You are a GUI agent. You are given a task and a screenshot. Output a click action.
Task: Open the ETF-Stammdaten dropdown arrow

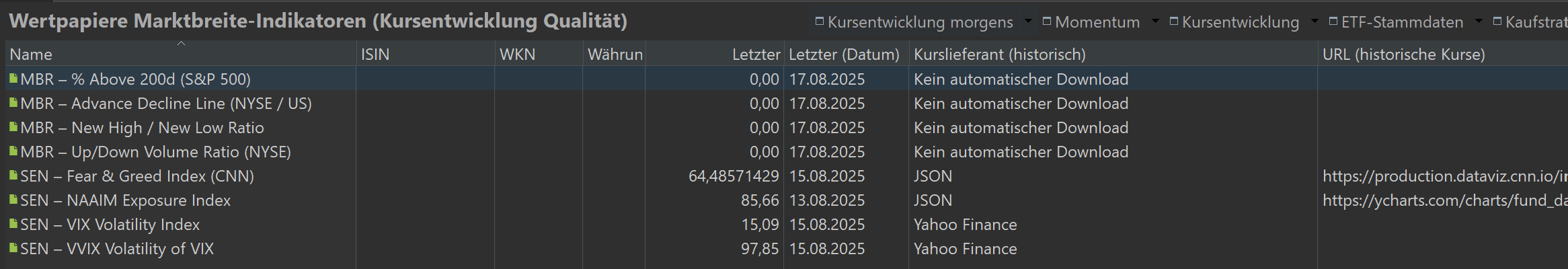coord(1478,22)
